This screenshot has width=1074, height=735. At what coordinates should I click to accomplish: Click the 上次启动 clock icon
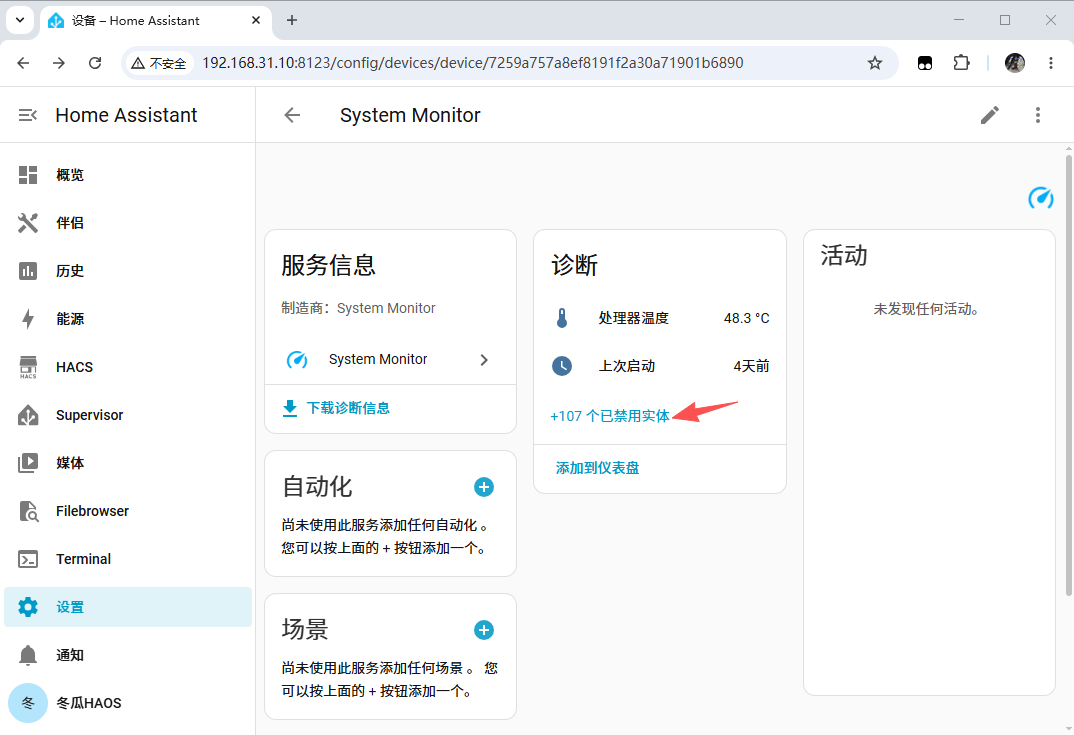562,366
